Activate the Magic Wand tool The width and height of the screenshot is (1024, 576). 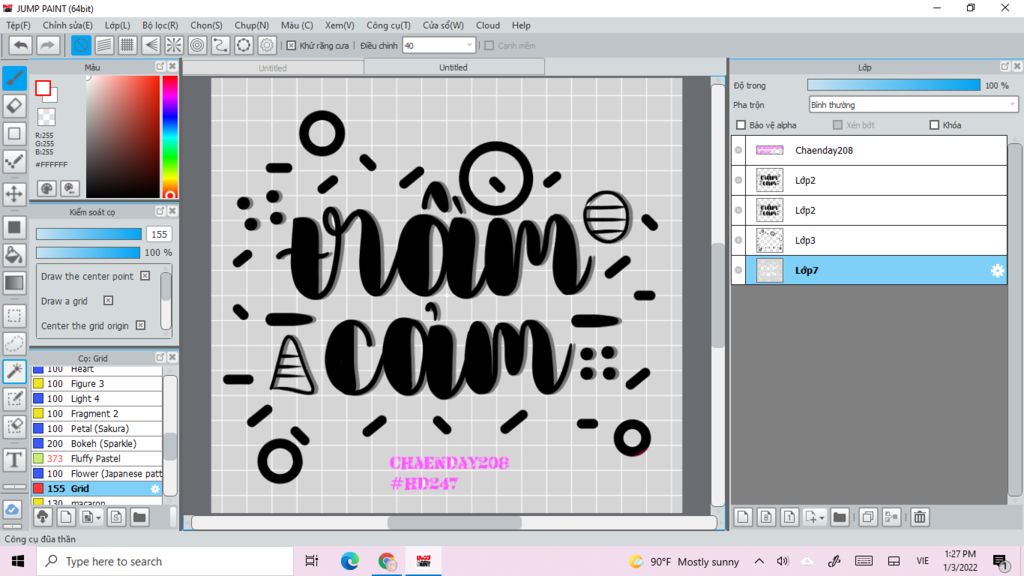point(14,371)
